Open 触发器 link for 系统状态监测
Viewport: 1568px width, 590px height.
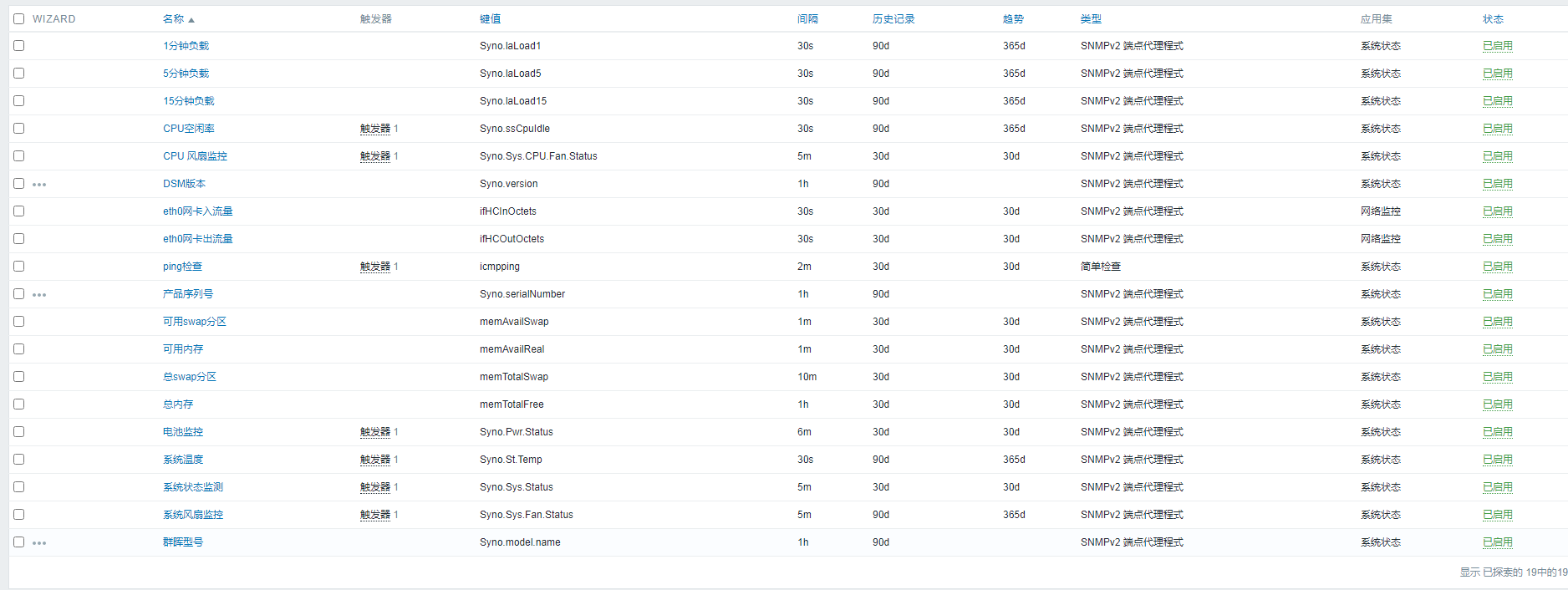point(375,487)
